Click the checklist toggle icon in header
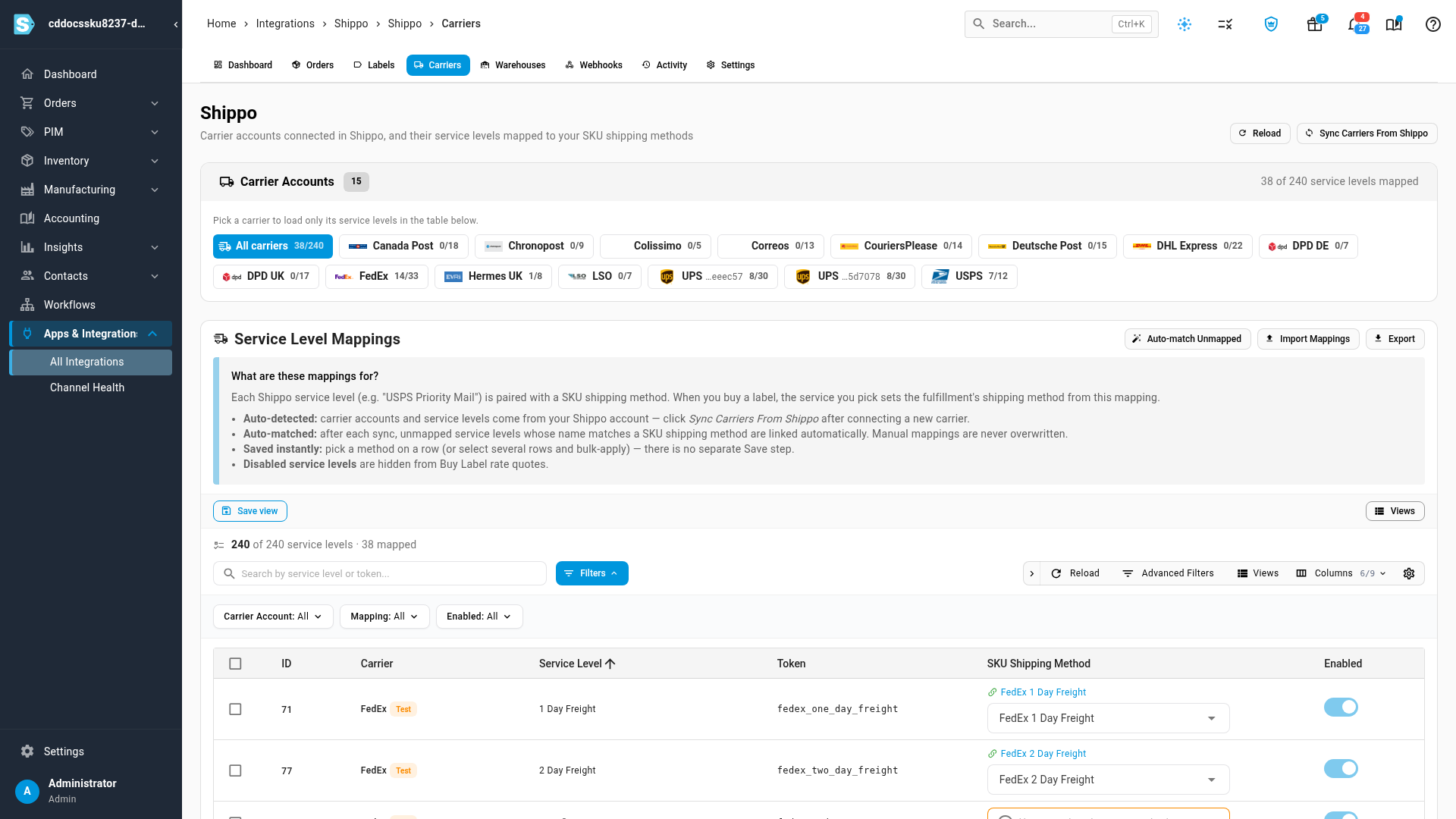The width and height of the screenshot is (1456, 819). [1225, 24]
